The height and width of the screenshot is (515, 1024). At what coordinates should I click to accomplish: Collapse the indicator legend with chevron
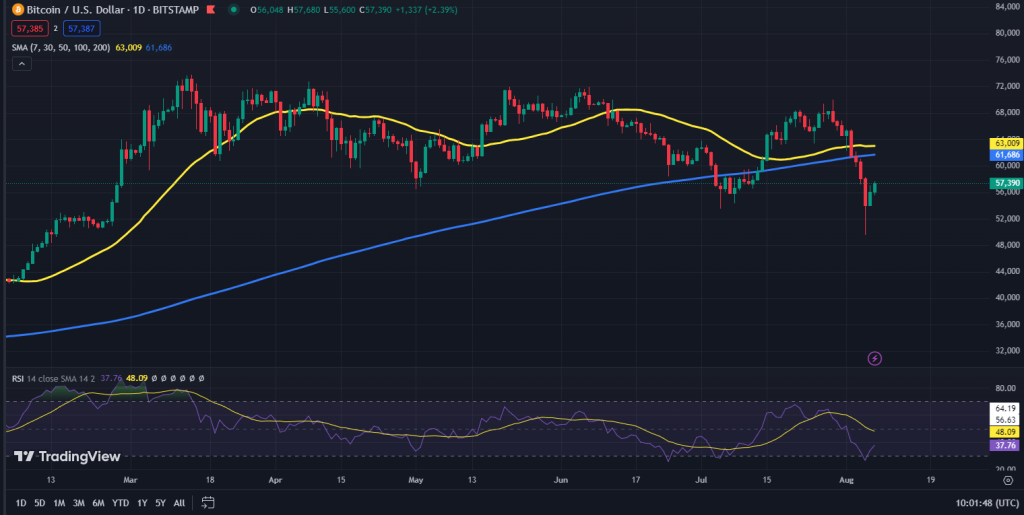coord(22,63)
